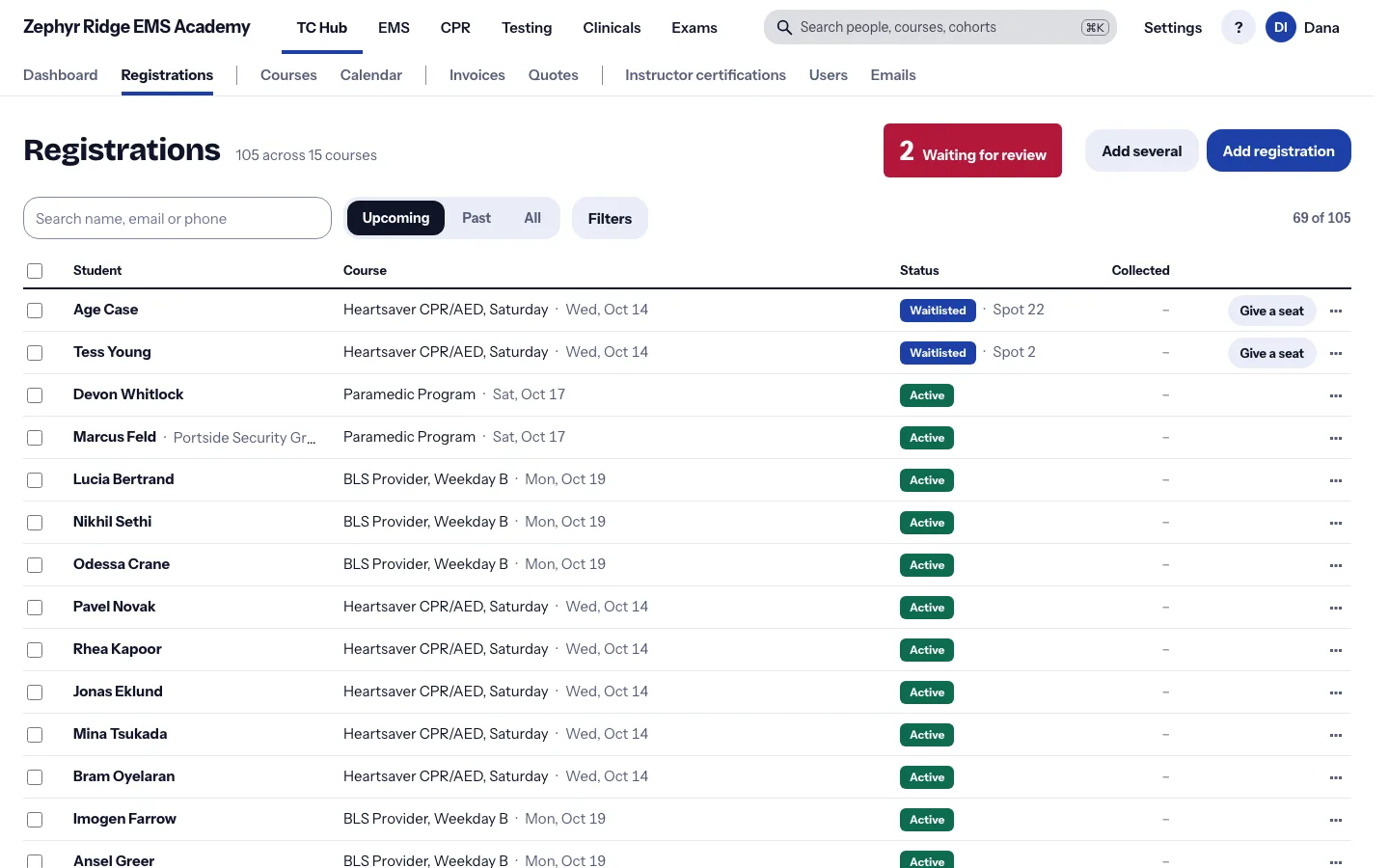
Task: Give a seat to Tess Young
Action: click(x=1271, y=353)
